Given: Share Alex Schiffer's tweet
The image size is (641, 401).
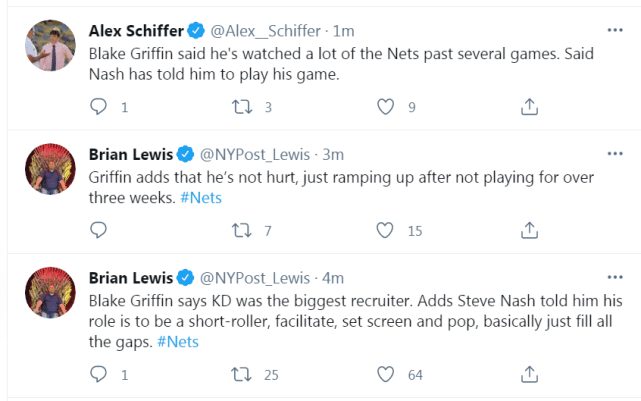Looking at the screenshot, I should point(530,106).
